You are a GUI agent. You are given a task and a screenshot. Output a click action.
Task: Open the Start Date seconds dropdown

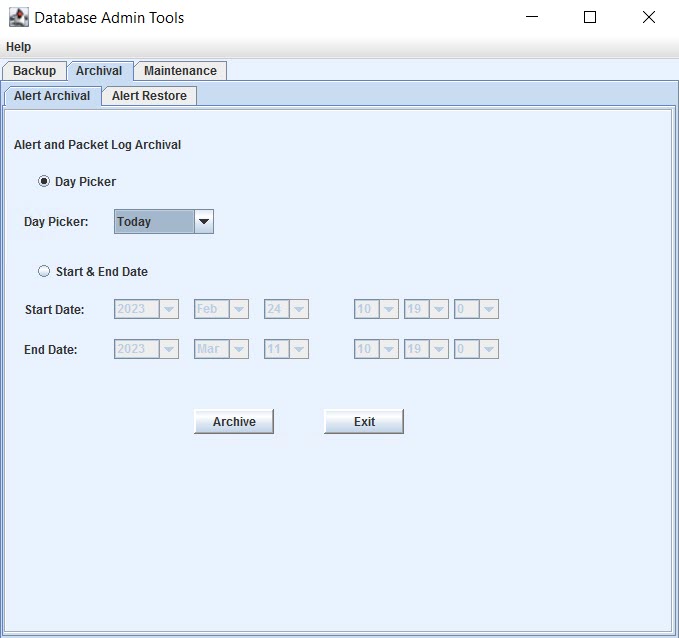(x=476, y=309)
